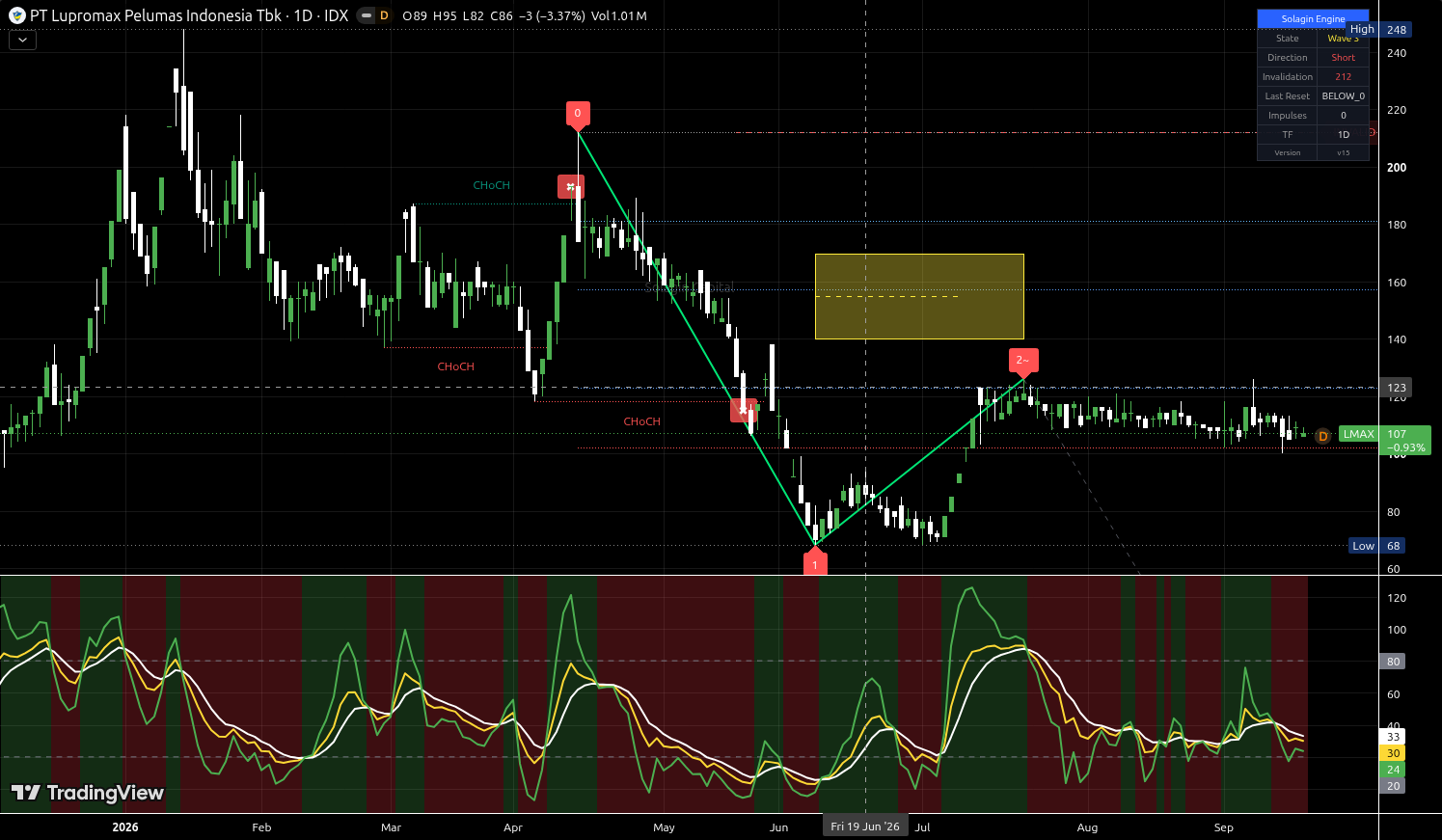Viewport: 1442px width, 840px height.
Task: Click the red star marker icon on the downtrend line
Action: 743,410
